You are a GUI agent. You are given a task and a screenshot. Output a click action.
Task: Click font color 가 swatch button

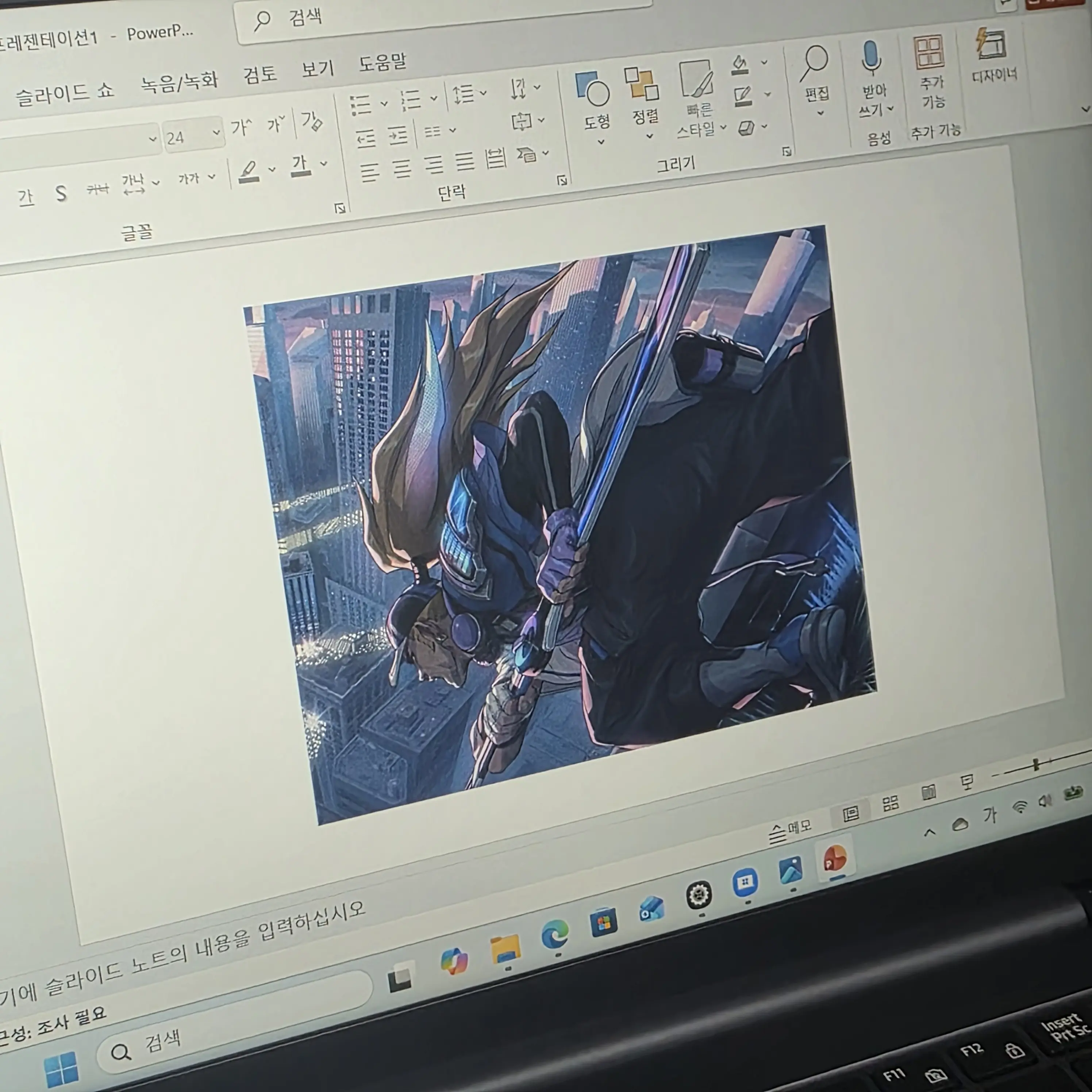pos(301,166)
